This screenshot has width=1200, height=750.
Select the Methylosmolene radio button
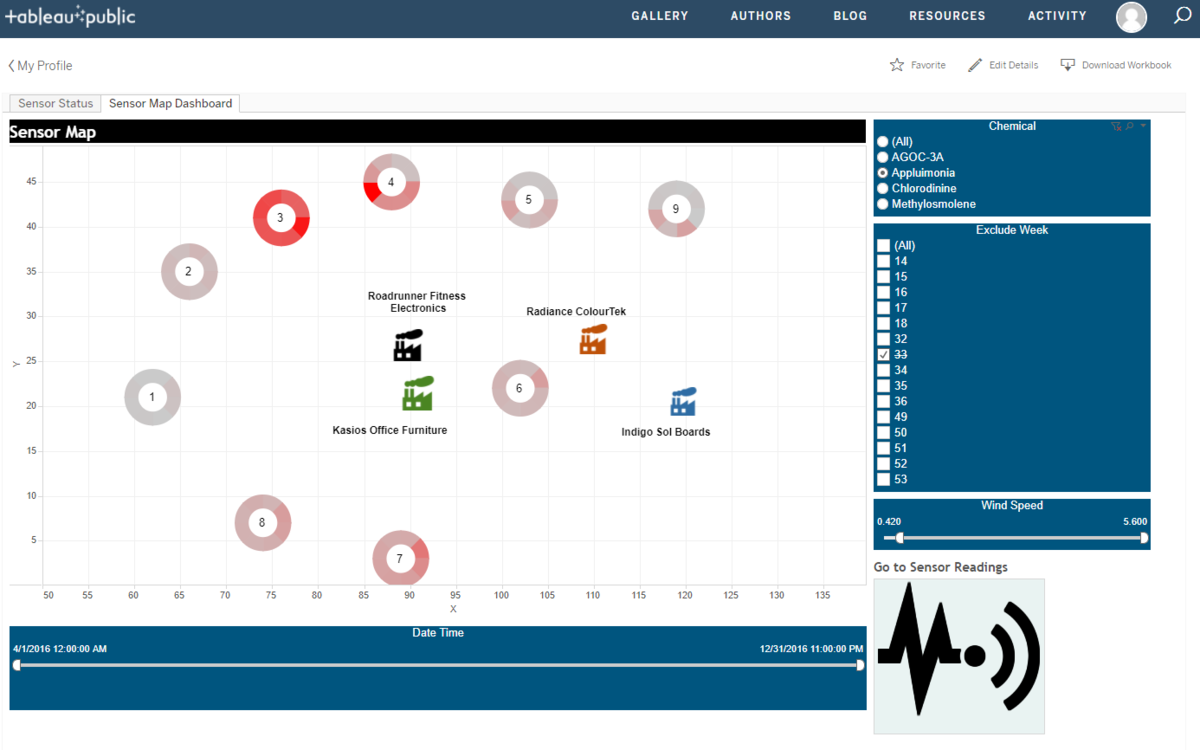click(x=883, y=204)
